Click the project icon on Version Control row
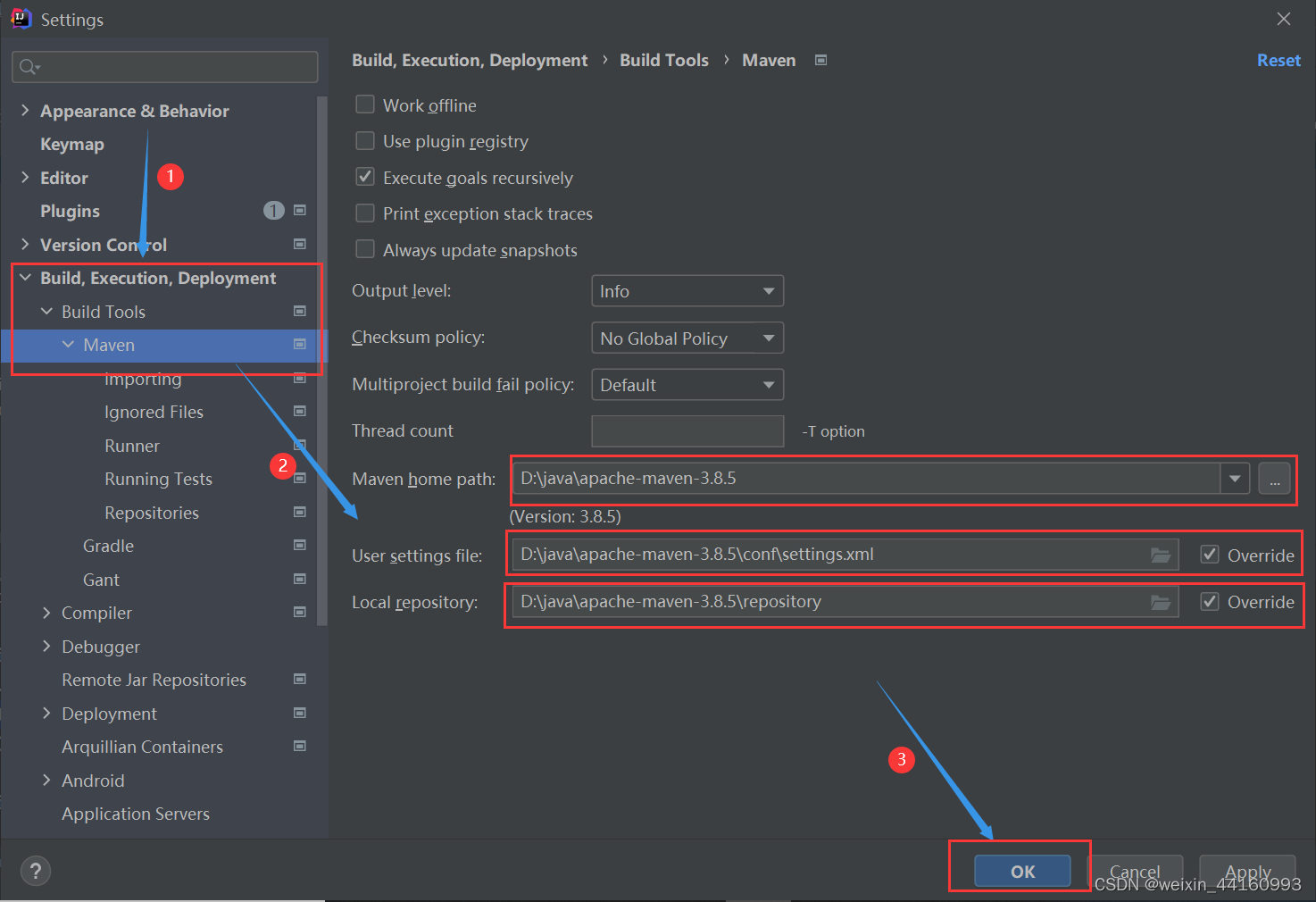This screenshot has height=902, width=1316. click(300, 244)
